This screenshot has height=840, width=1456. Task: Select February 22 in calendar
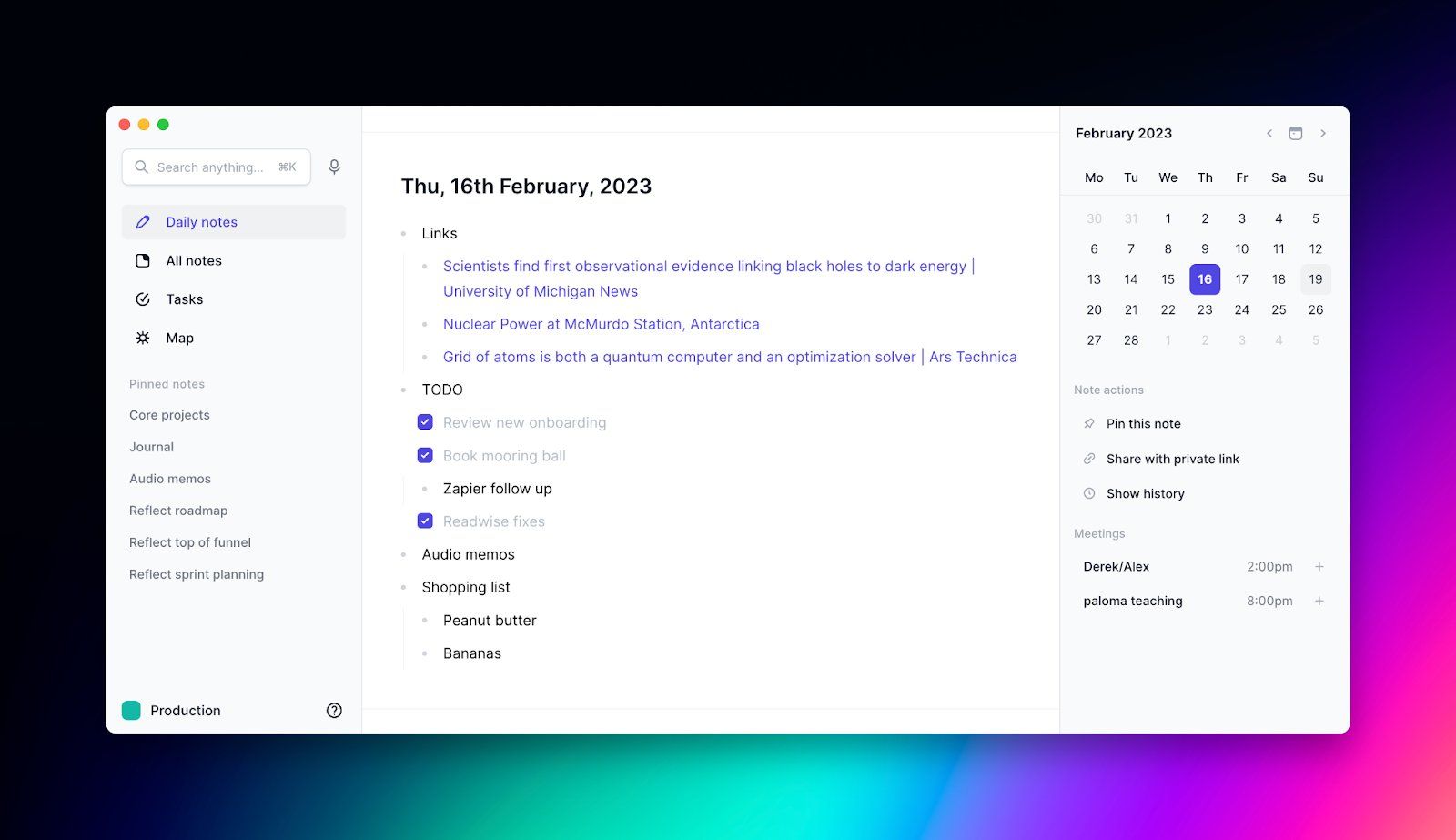(1168, 309)
